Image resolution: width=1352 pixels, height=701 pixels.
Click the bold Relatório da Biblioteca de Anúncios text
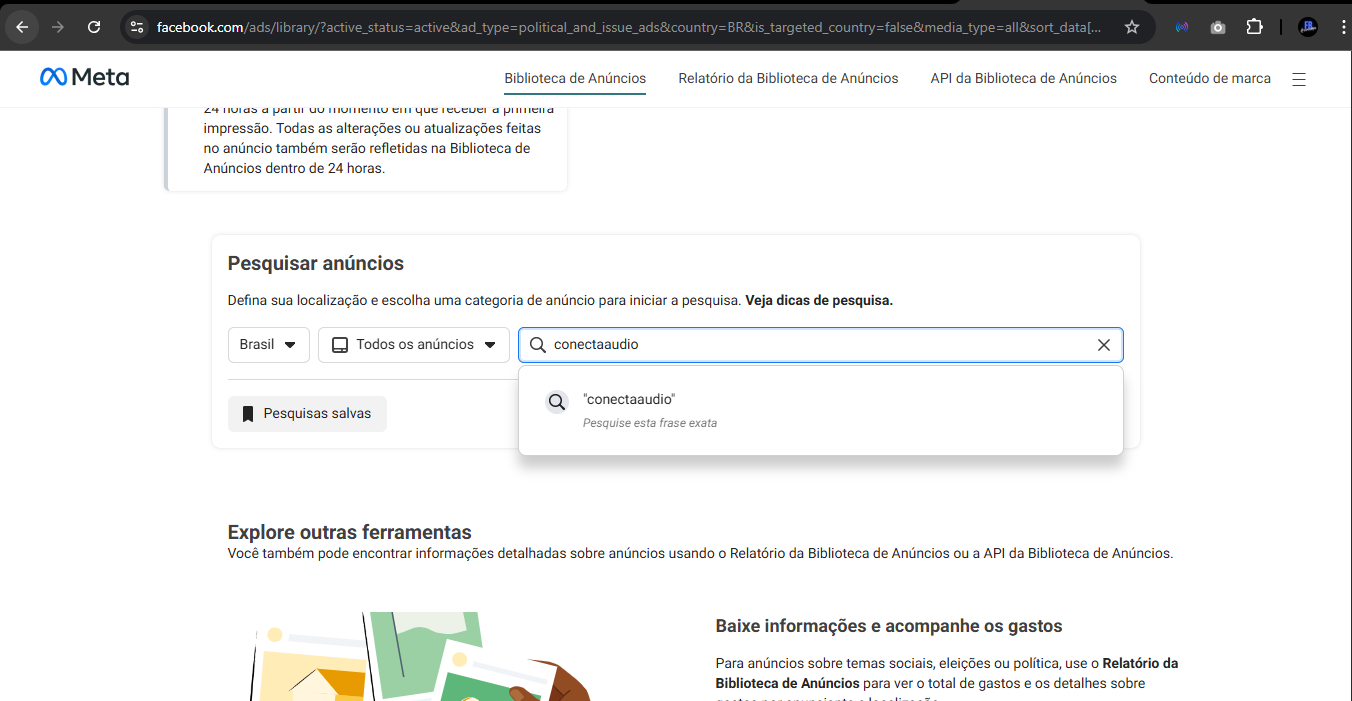point(947,673)
